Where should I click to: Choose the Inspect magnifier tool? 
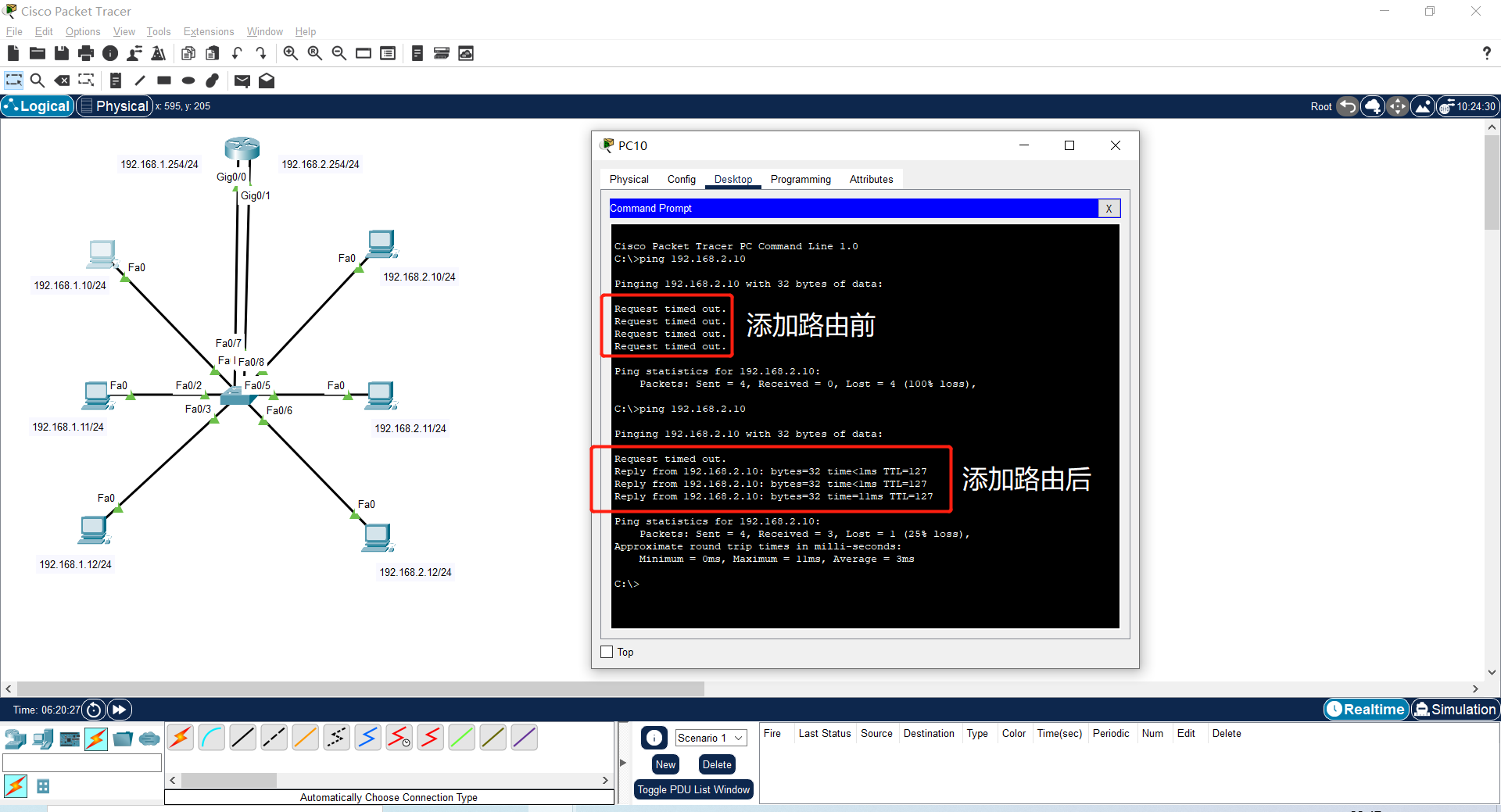(37, 80)
